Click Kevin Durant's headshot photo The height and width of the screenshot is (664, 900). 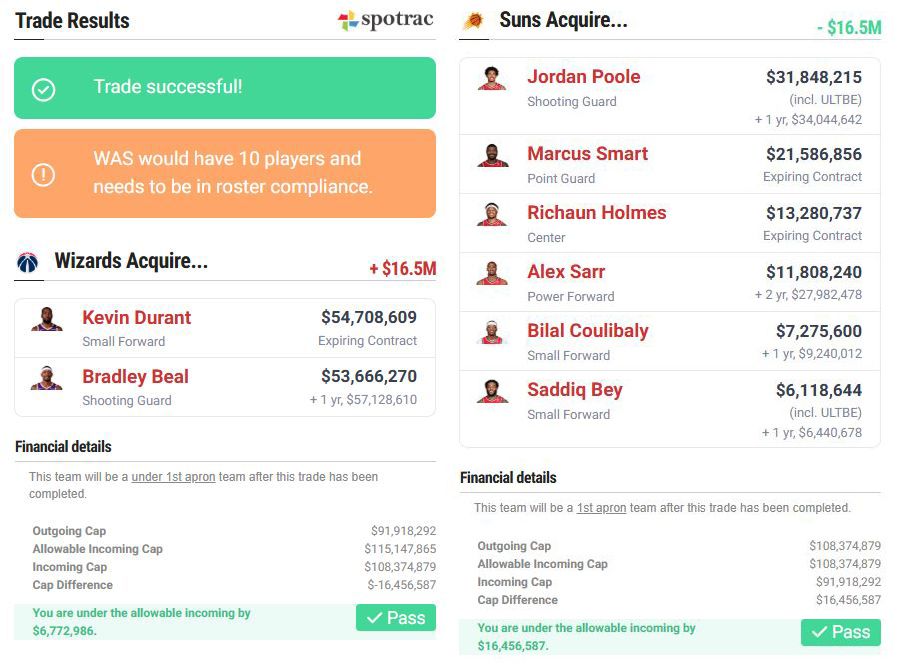(46, 320)
